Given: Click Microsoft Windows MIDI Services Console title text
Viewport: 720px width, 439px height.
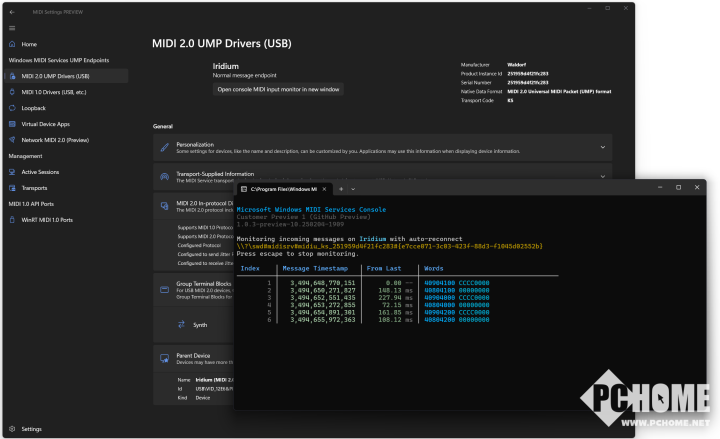Looking at the screenshot, I should (x=311, y=210).
